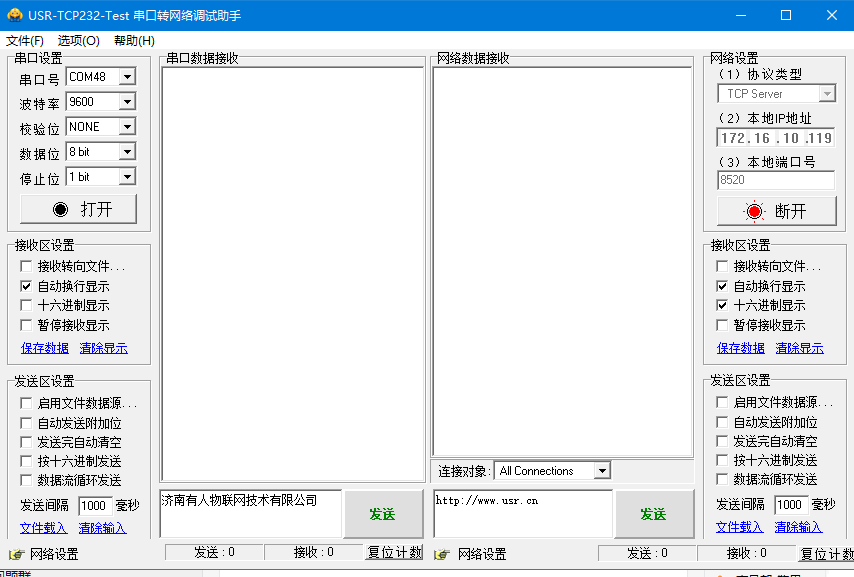This screenshot has height=577, width=854.
Task: Click the app icon in the title bar
Action: click(14, 15)
